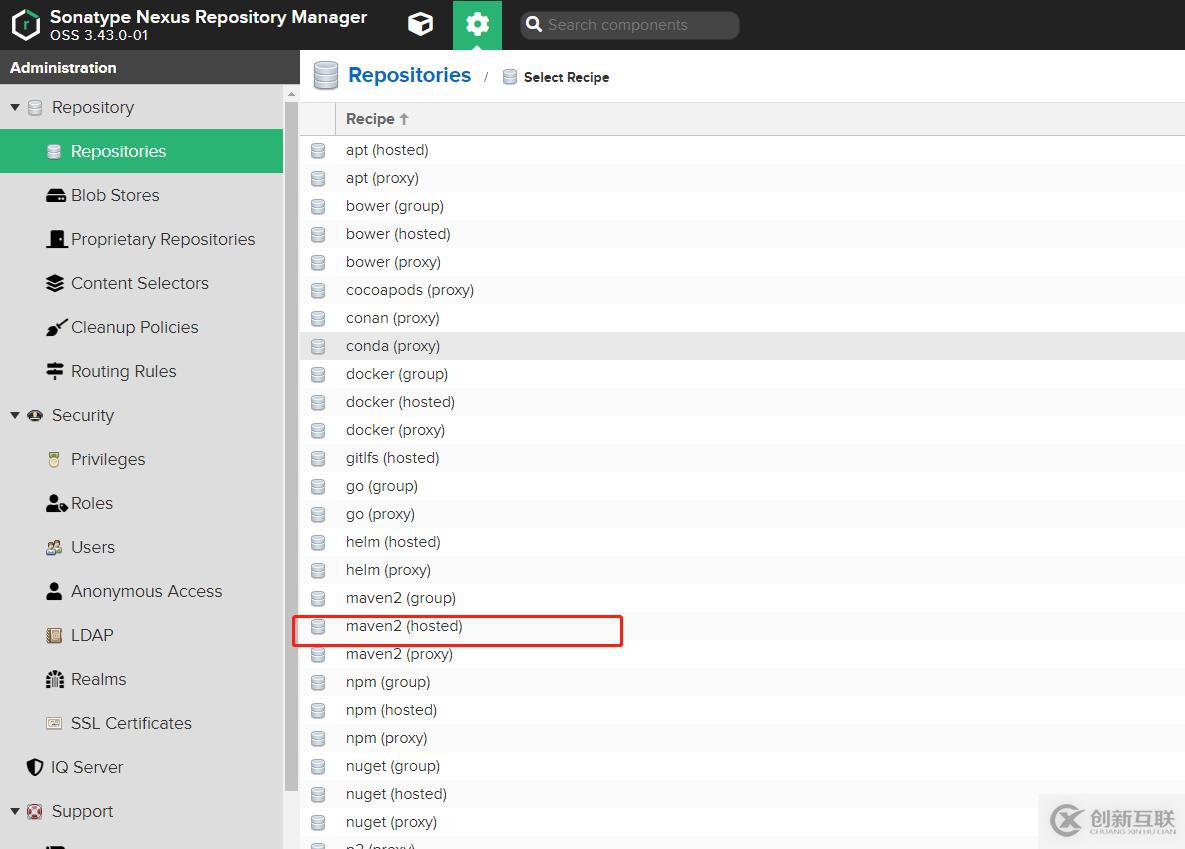Choose the bower (group) recipe
Image resolution: width=1185 pixels, height=849 pixels.
click(x=742, y=206)
